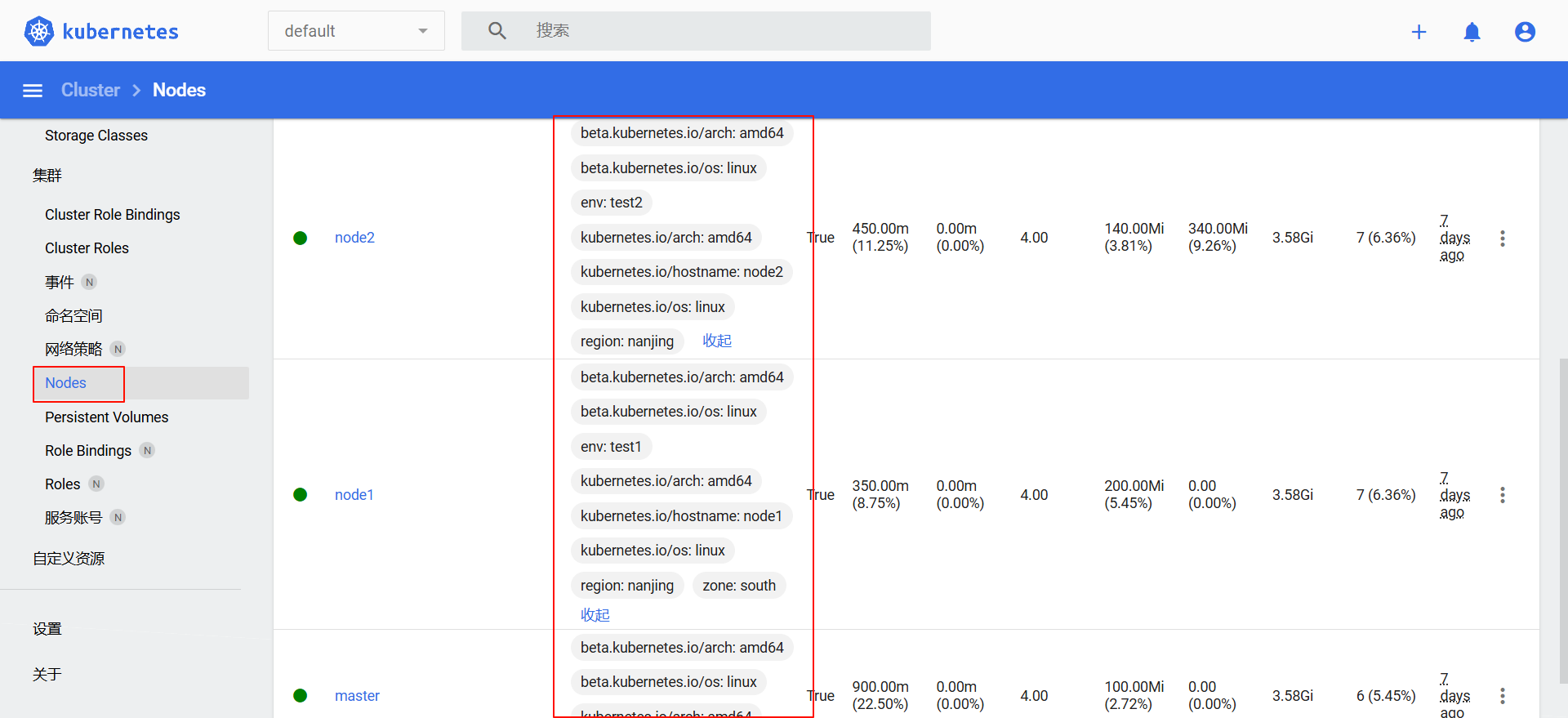Screen dimensions: 1568x718
Task: Click master pods count 6 (5.45%)
Action: pos(1386,696)
